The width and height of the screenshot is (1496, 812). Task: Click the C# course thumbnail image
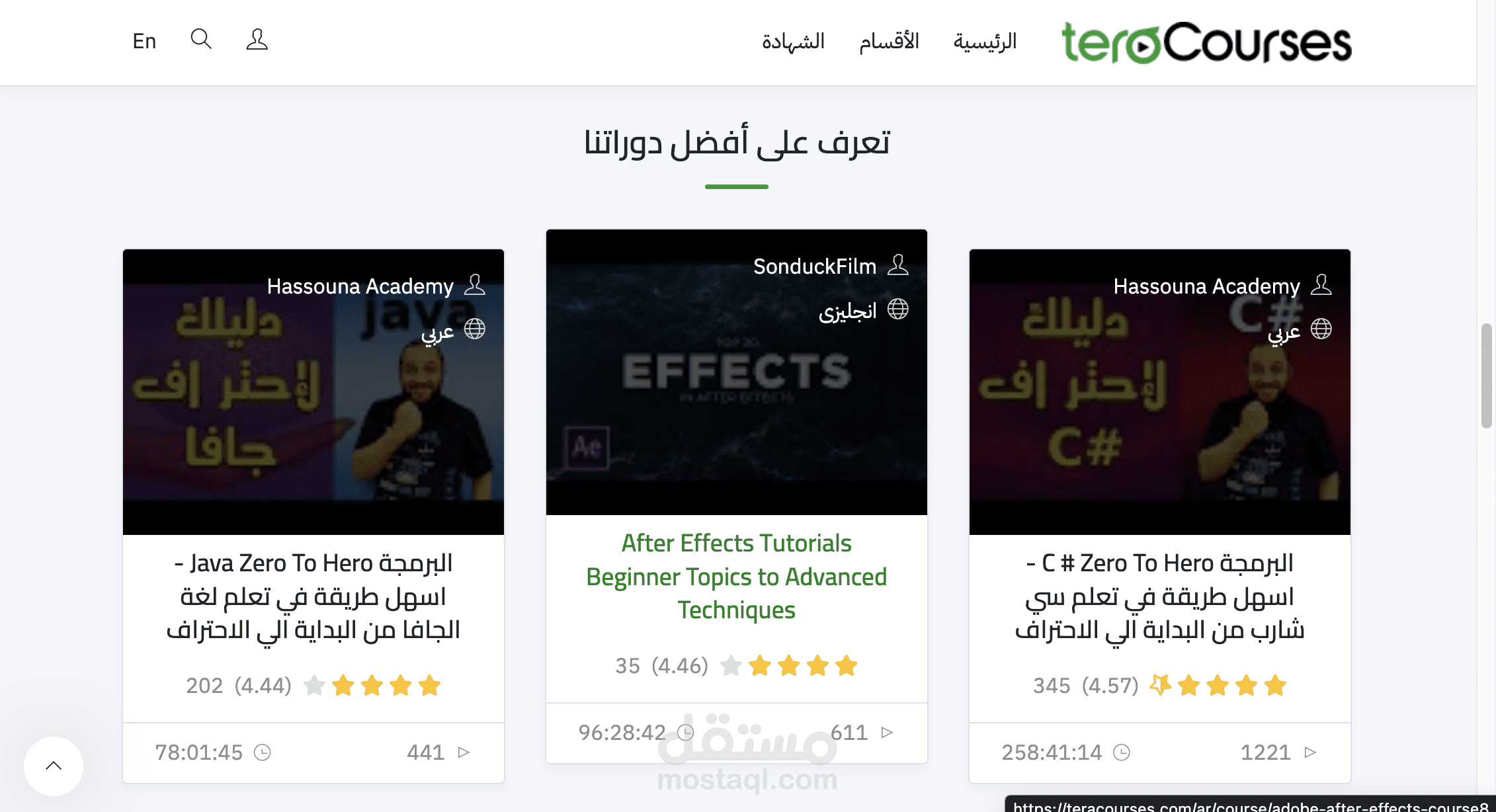pos(1160,392)
